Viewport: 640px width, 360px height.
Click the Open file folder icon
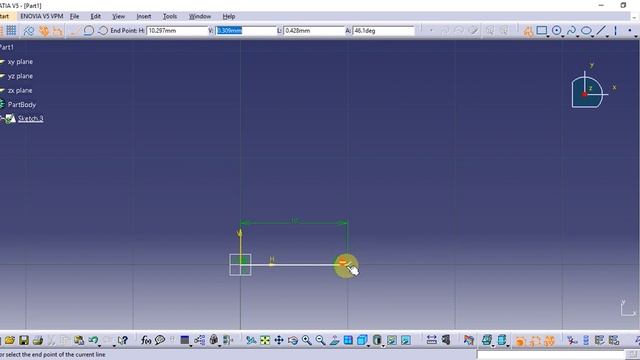pyautogui.click(x=10, y=340)
